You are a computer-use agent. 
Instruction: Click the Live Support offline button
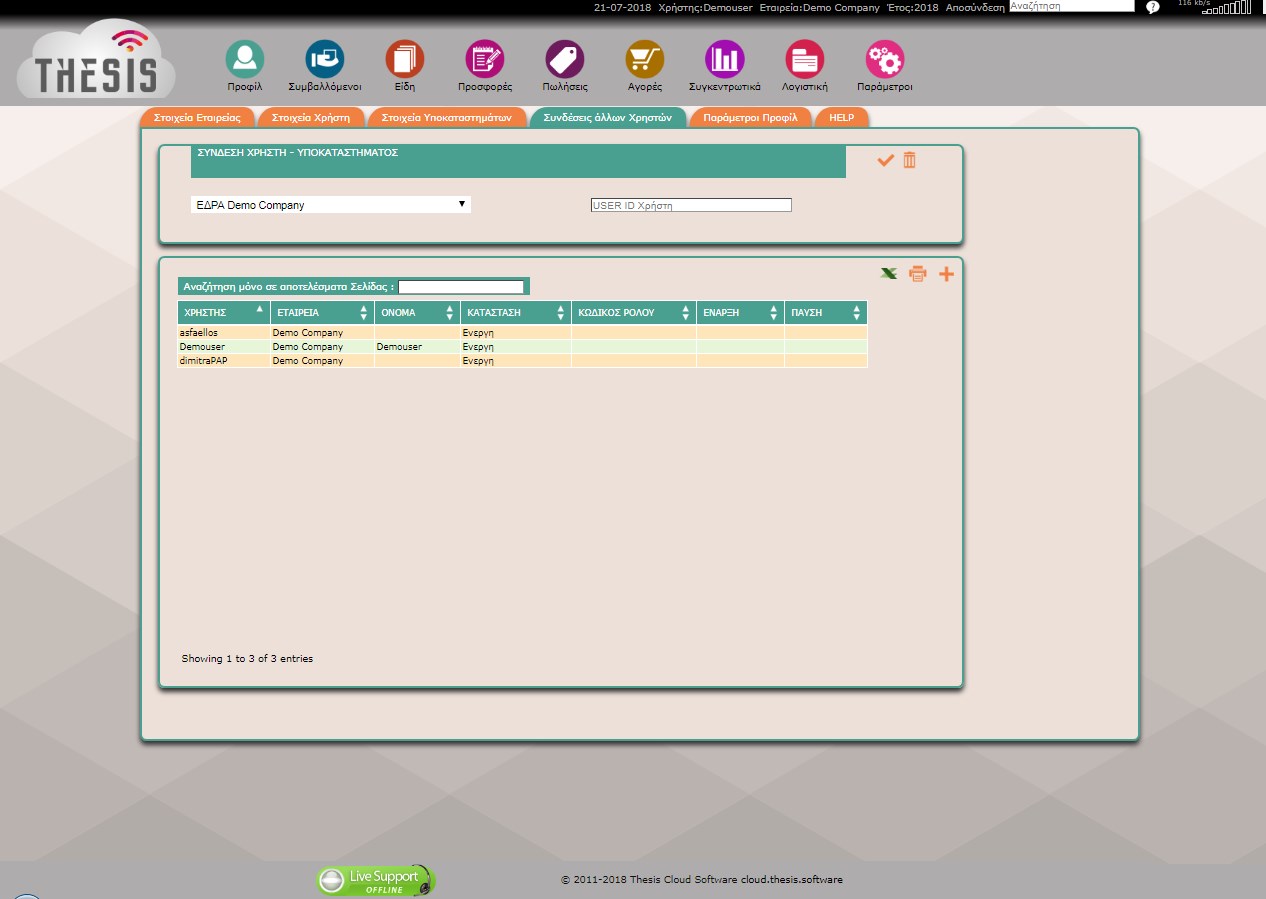(376, 881)
